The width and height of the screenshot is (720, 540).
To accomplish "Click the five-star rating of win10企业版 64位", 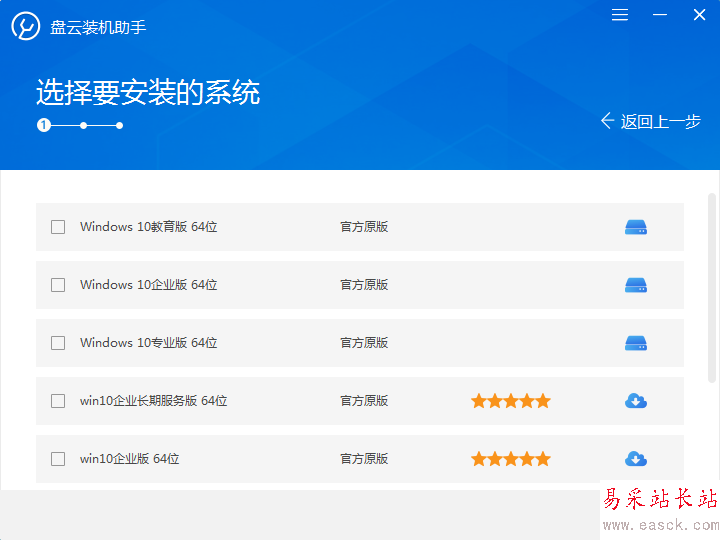I will (511, 459).
